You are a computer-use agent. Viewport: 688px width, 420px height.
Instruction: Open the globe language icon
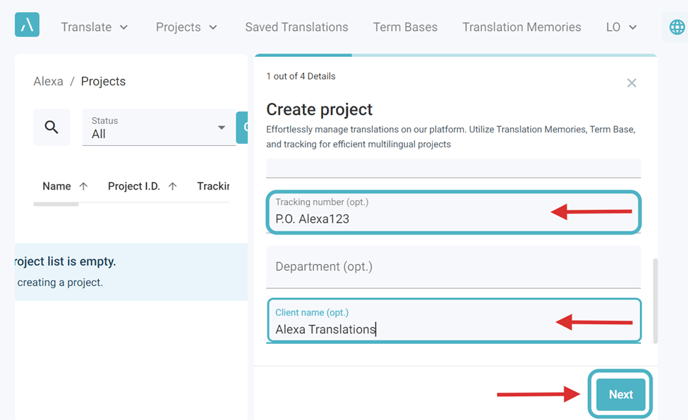coord(676,27)
